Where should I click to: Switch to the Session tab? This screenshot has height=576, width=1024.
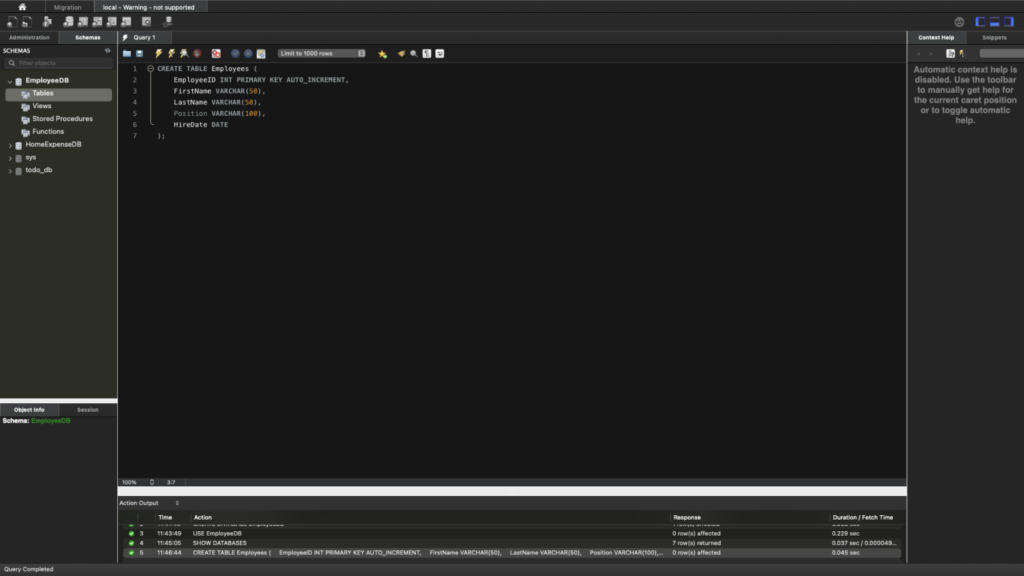pos(88,410)
